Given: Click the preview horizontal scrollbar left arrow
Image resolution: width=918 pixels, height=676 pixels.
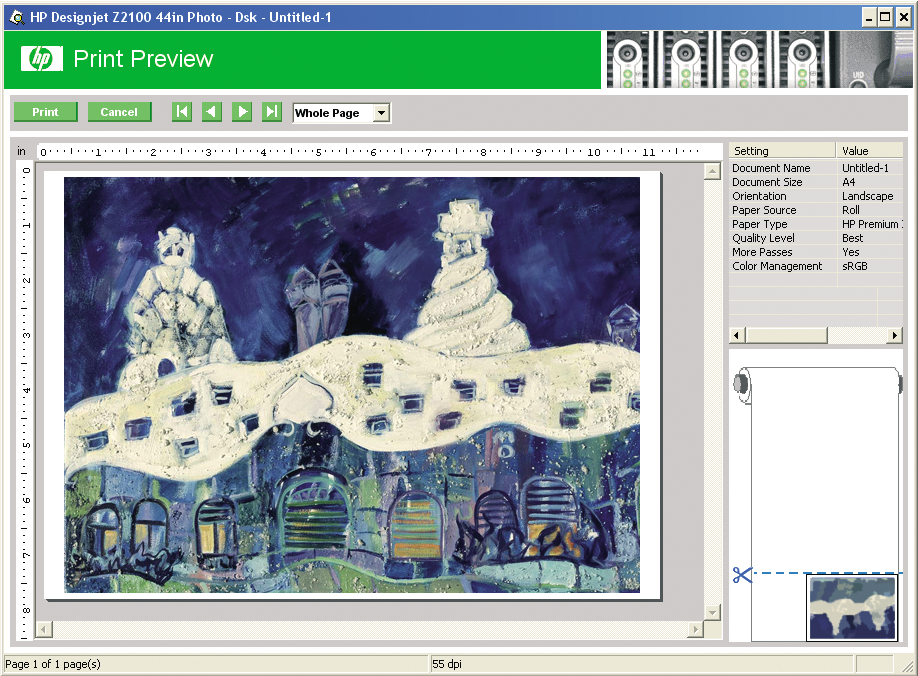Looking at the screenshot, I should (43, 630).
